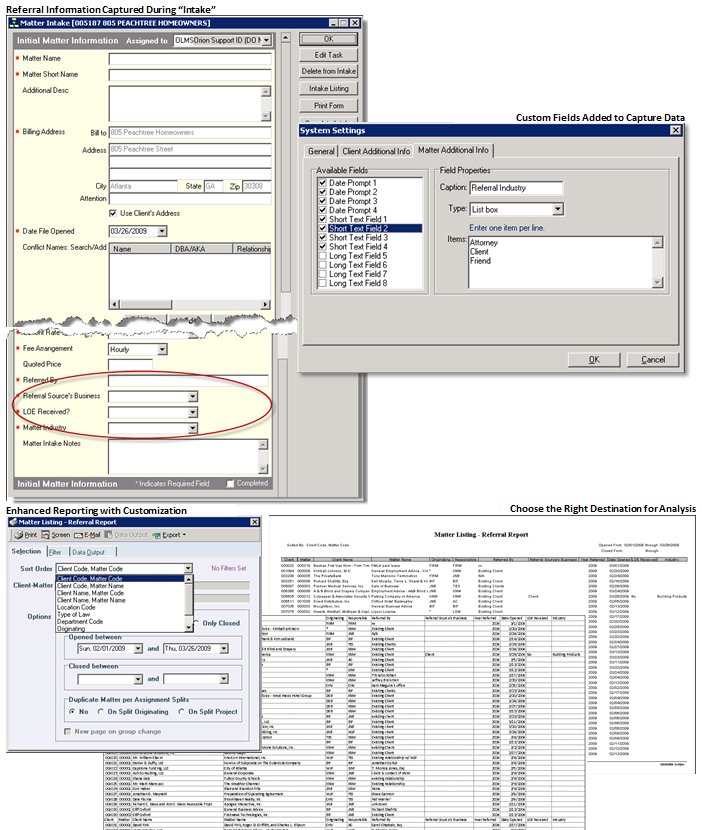Select Short Text Field 3 list item
This screenshot has width=702, height=830.
[371, 238]
